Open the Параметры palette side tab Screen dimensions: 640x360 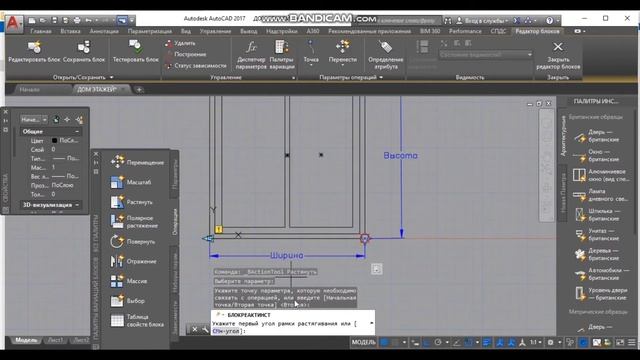click(x=174, y=174)
